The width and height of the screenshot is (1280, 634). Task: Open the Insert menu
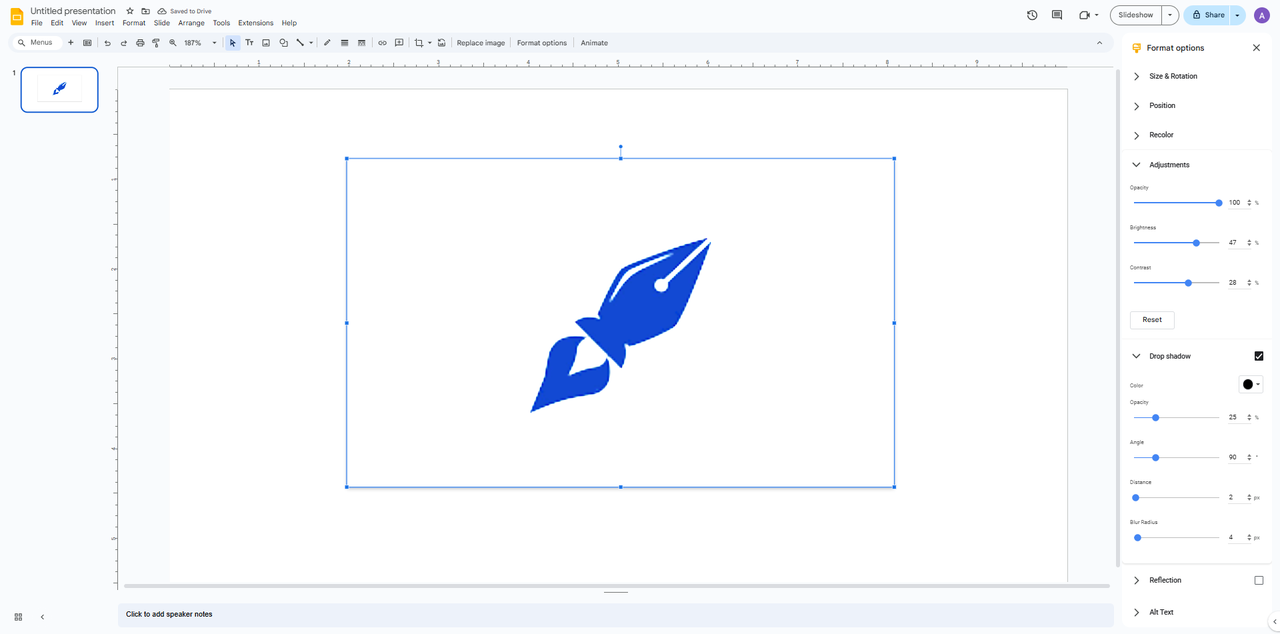pyautogui.click(x=105, y=23)
